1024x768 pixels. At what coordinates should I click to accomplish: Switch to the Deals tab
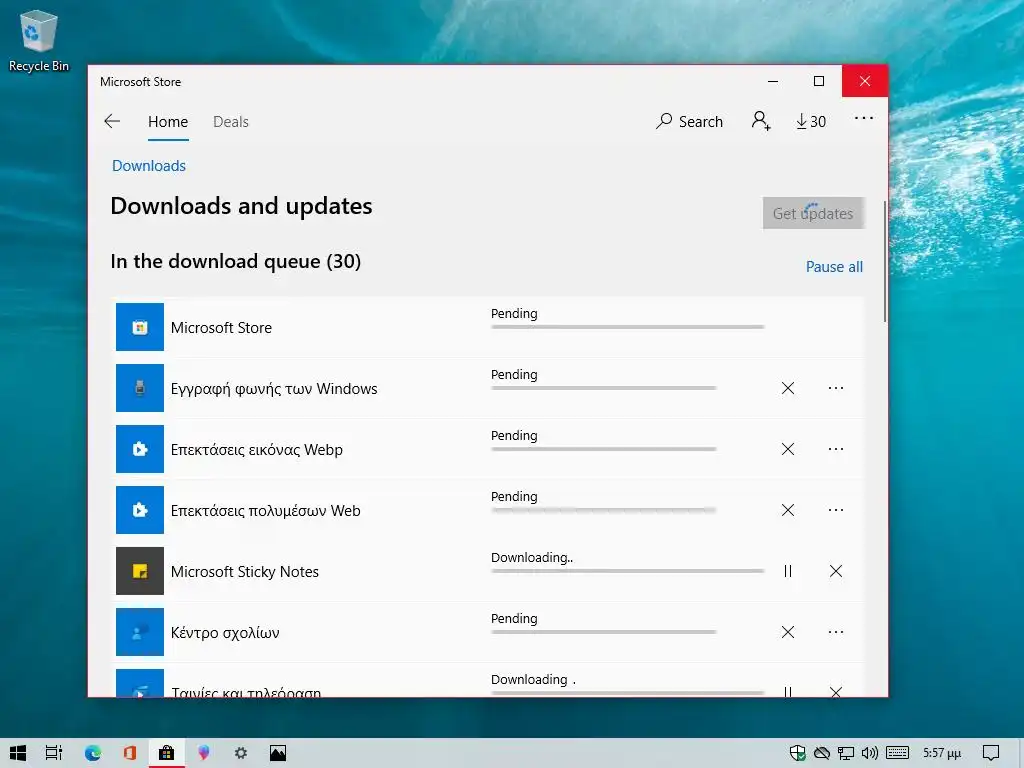231,122
